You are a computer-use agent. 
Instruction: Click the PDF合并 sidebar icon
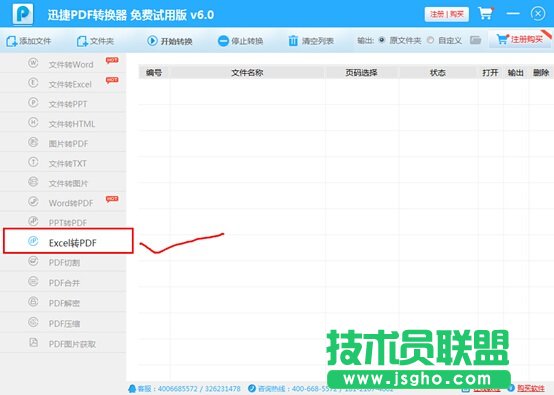click(33, 281)
